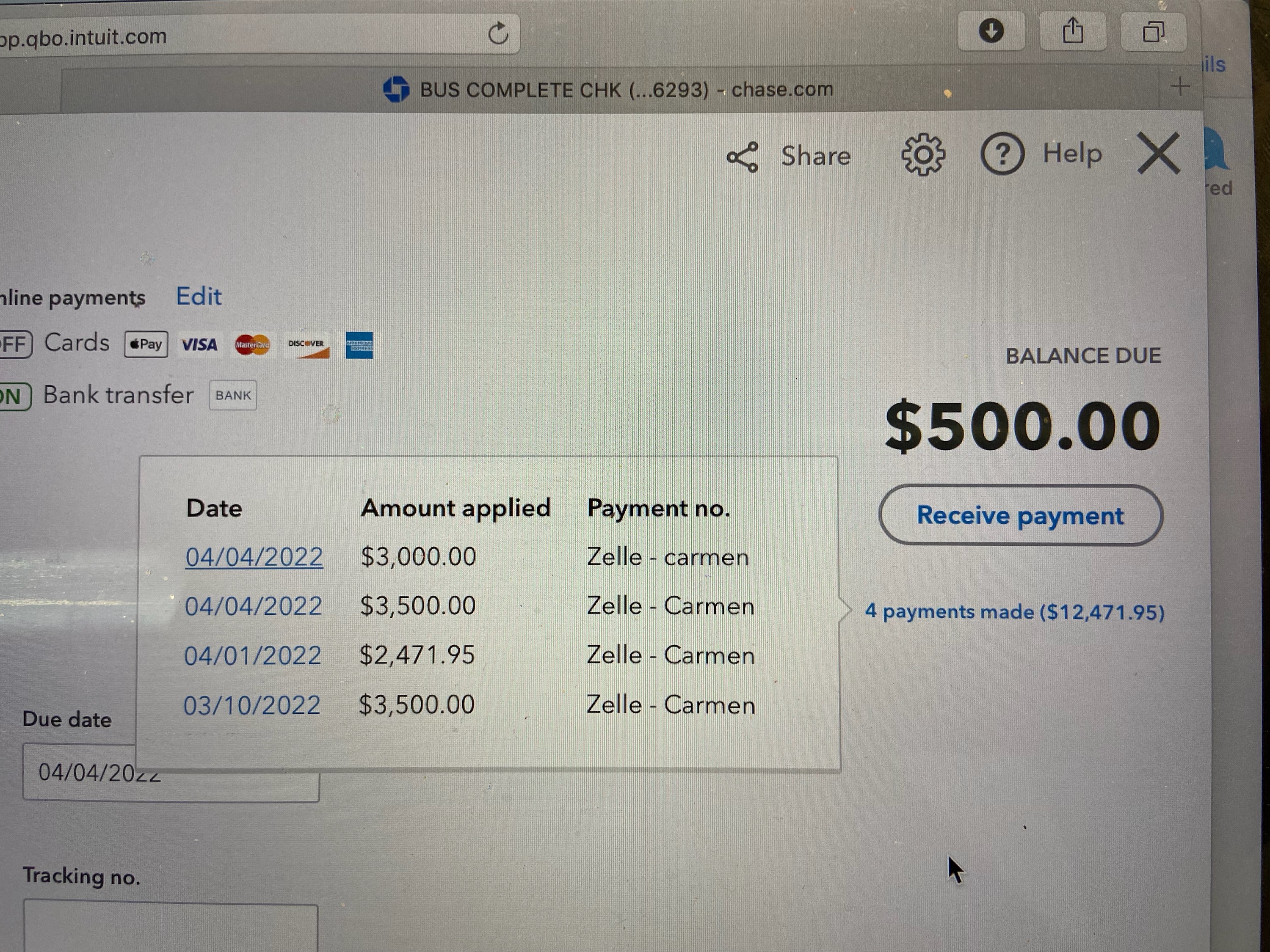Image resolution: width=1270 pixels, height=952 pixels.
Task: Click the Safari reload page icon
Action: click(498, 33)
